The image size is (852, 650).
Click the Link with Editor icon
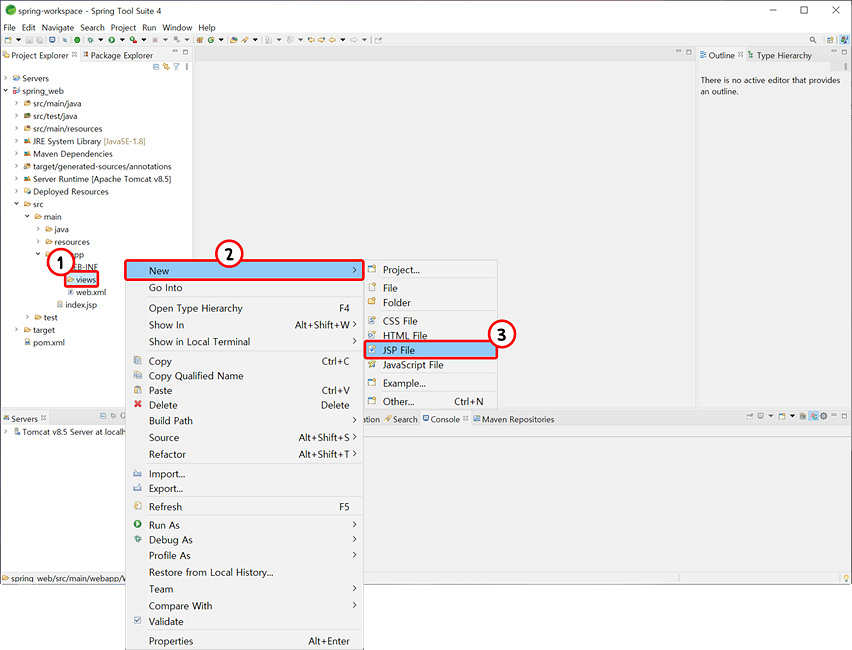[166, 66]
